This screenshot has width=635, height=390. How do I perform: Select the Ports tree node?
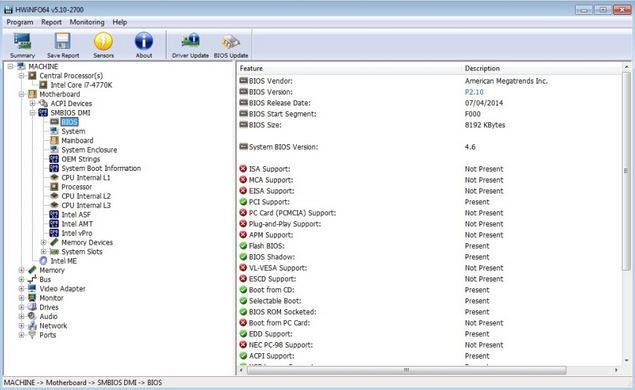click(47, 335)
